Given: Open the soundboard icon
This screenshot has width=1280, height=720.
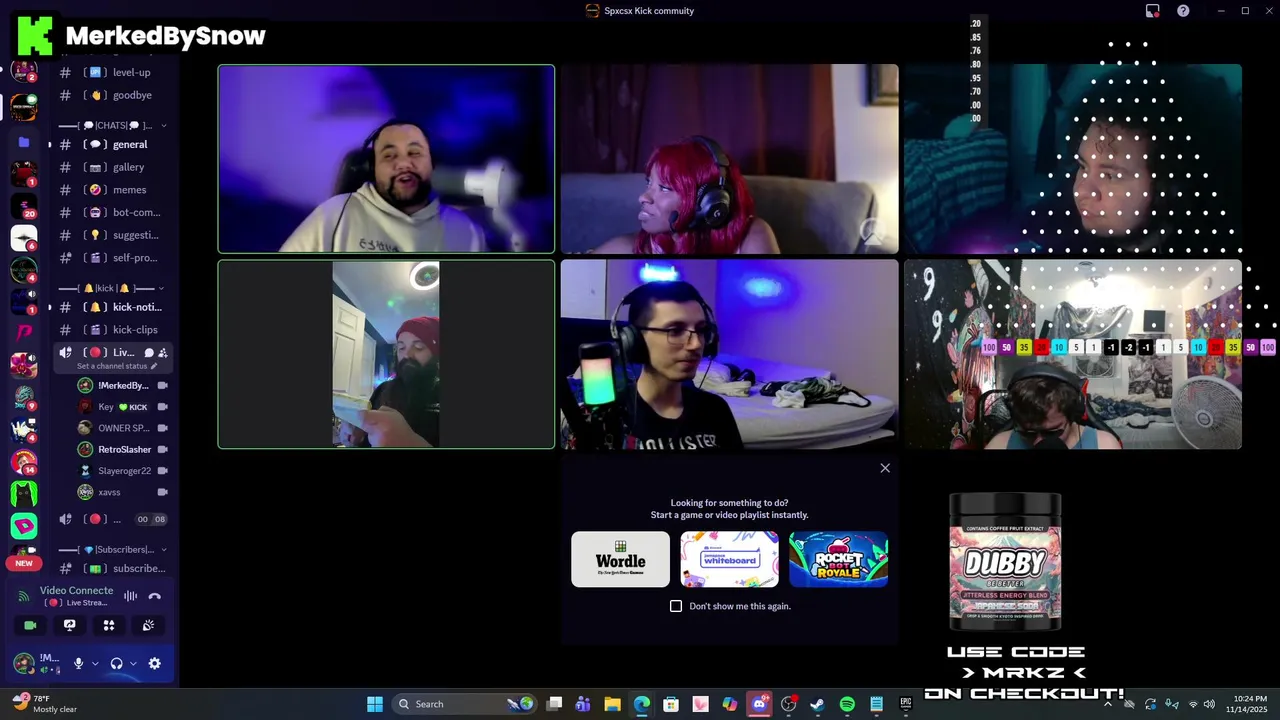Looking at the screenshot, I should [148, 625].
